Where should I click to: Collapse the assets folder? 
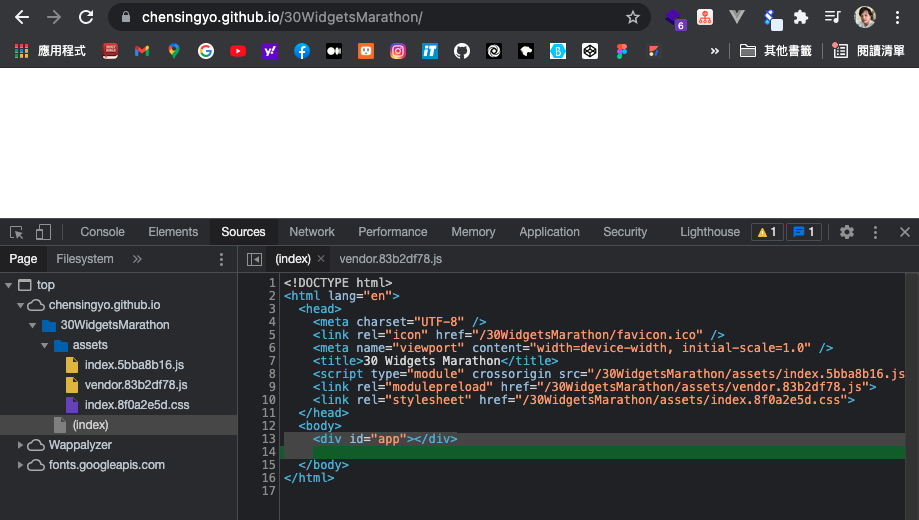click(44, 345)
